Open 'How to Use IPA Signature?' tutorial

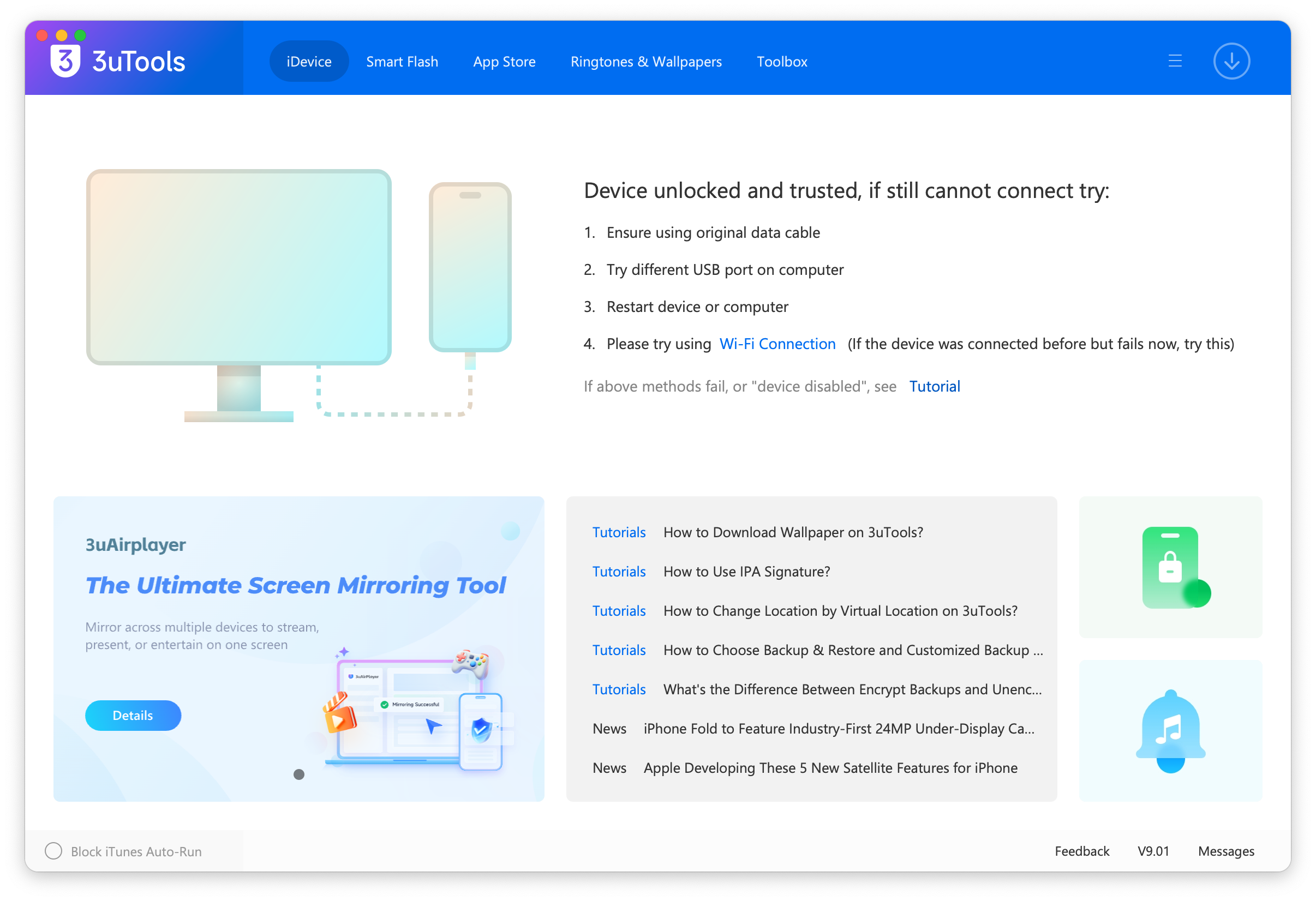746,572
